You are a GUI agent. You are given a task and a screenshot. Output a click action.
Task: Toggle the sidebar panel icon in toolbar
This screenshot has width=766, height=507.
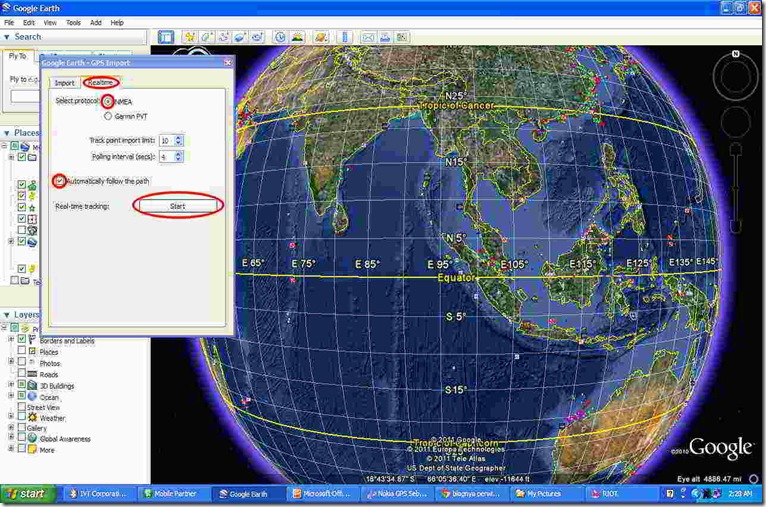[166, 37]
